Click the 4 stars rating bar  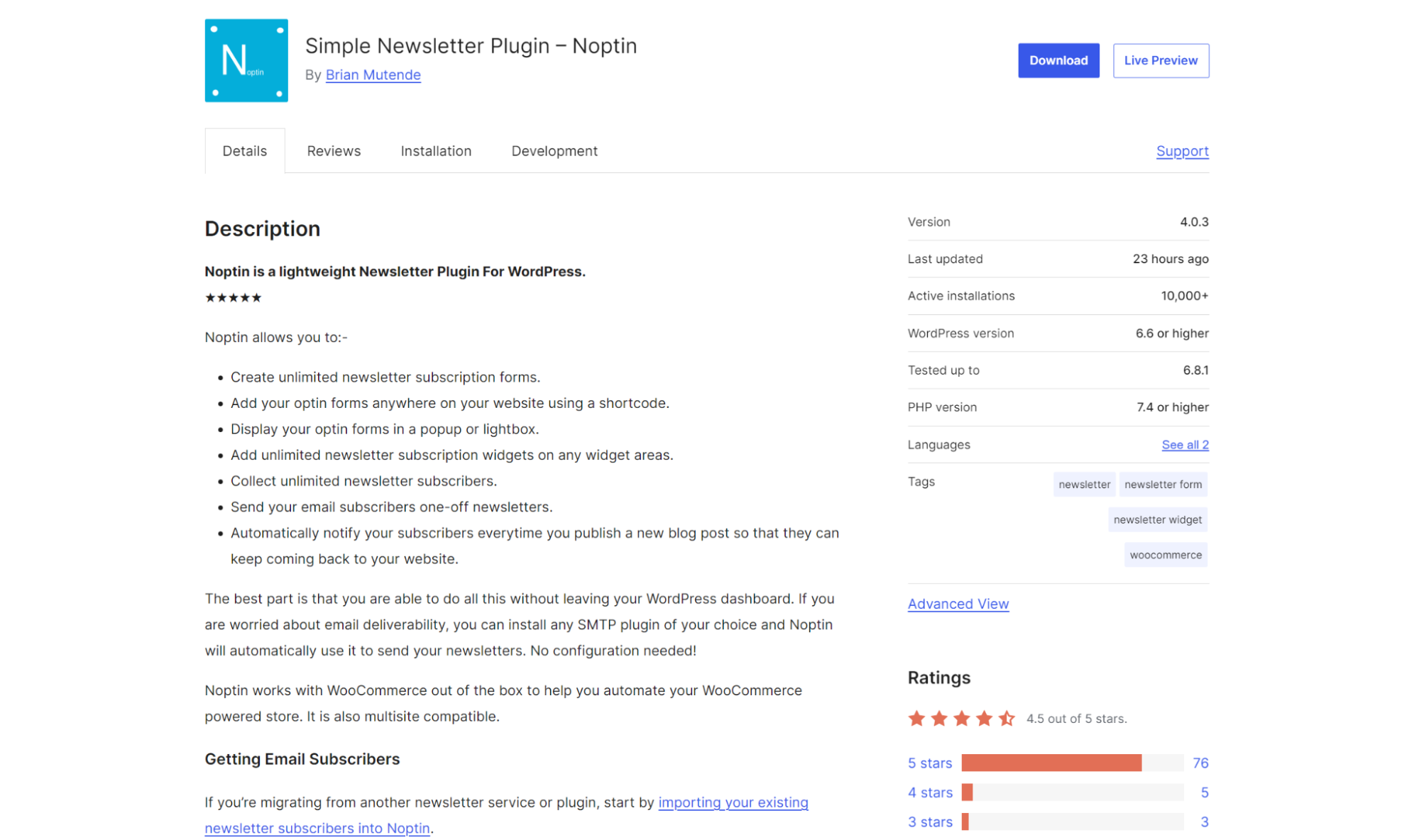pyautogui.click(x=1072, y=792)
